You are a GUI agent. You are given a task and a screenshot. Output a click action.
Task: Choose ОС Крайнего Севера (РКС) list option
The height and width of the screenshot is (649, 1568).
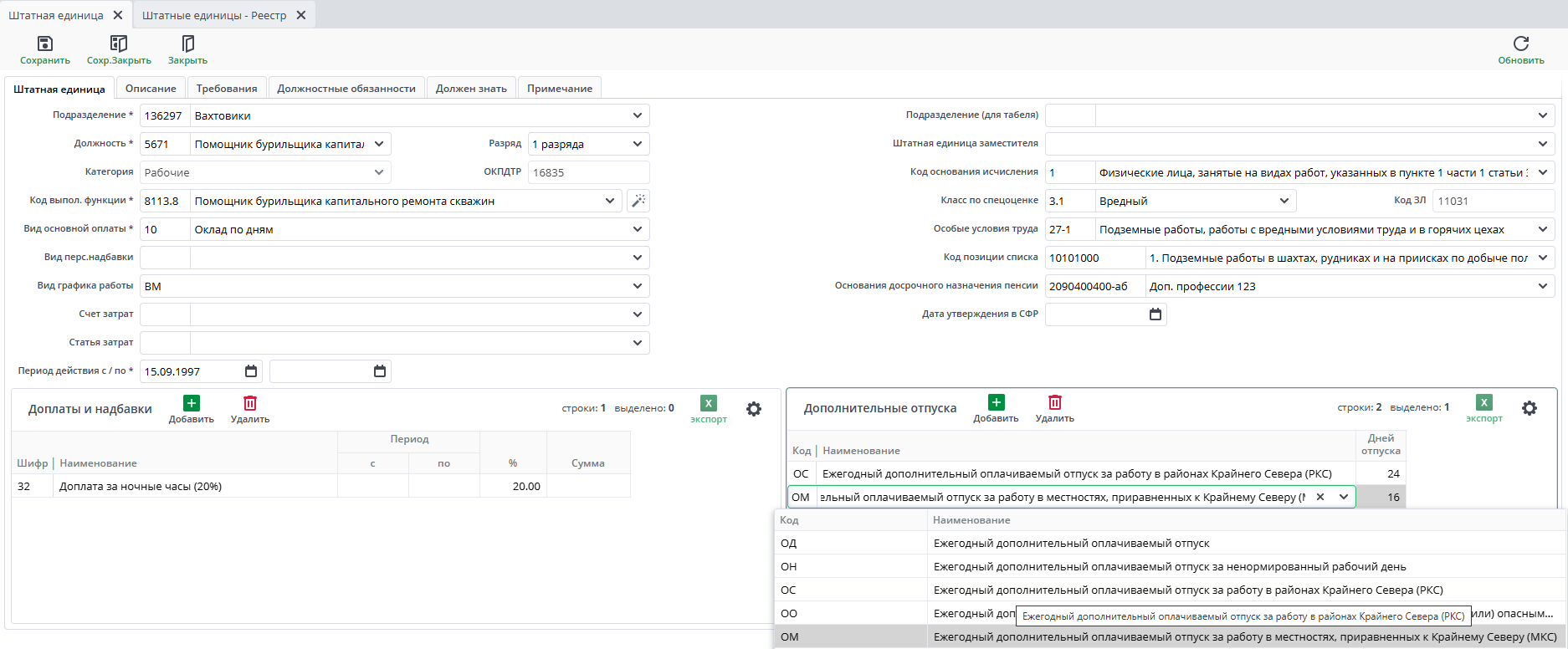1170,590
